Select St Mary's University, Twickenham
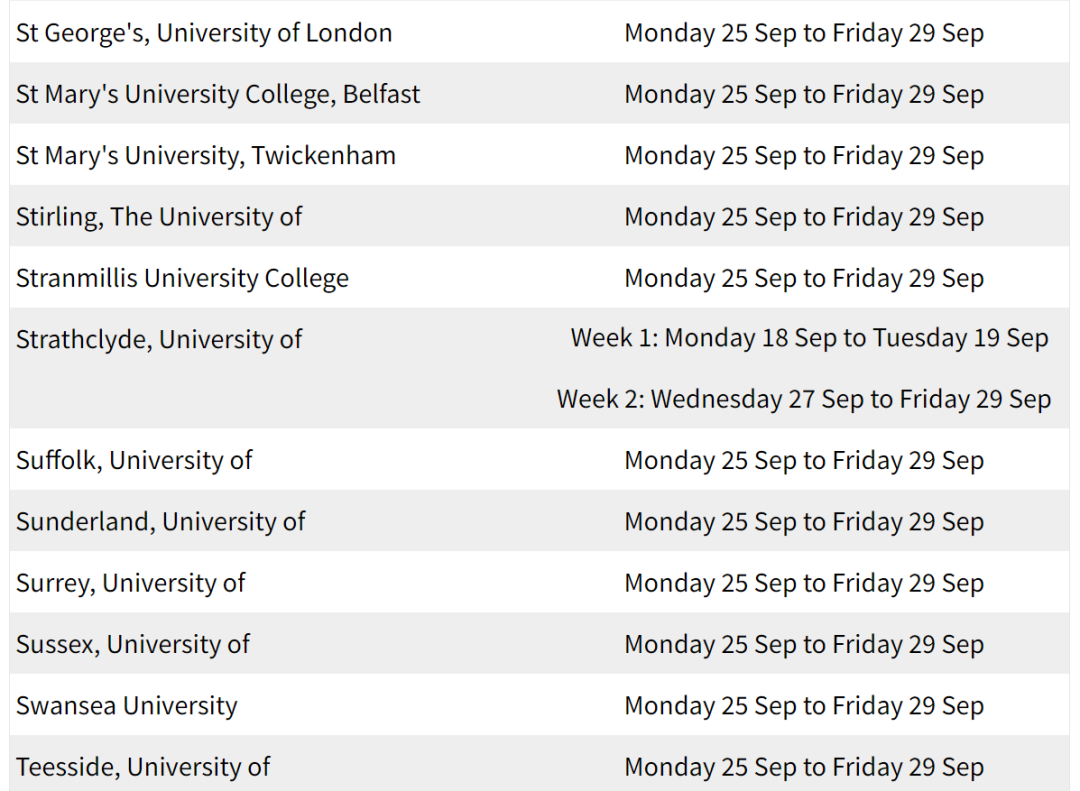Screen dimensions: 1080x791 click(206, 156)
